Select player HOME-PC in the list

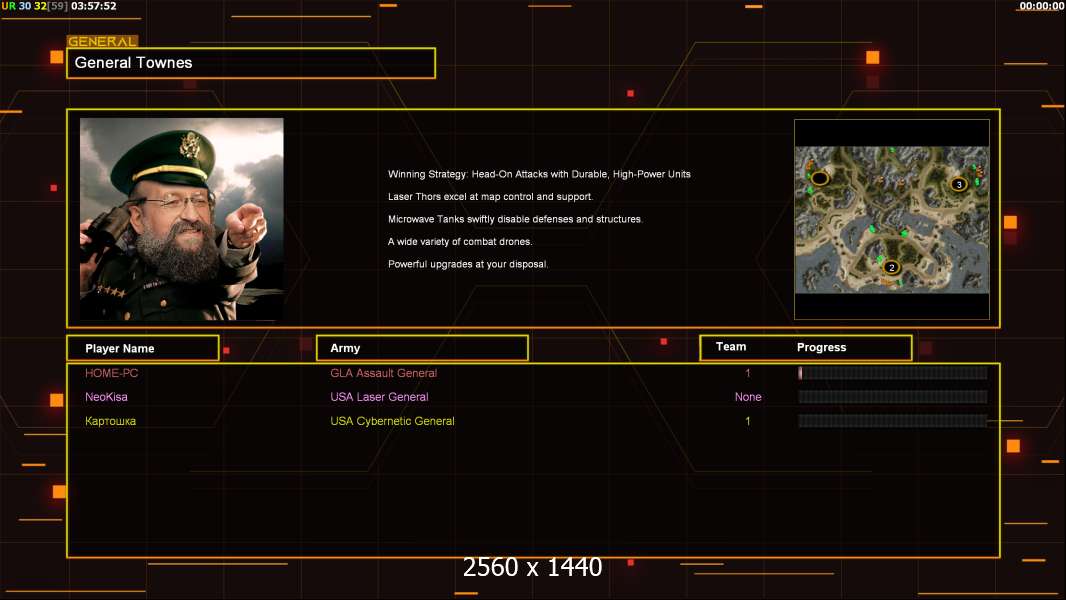[x=111, y=373]
